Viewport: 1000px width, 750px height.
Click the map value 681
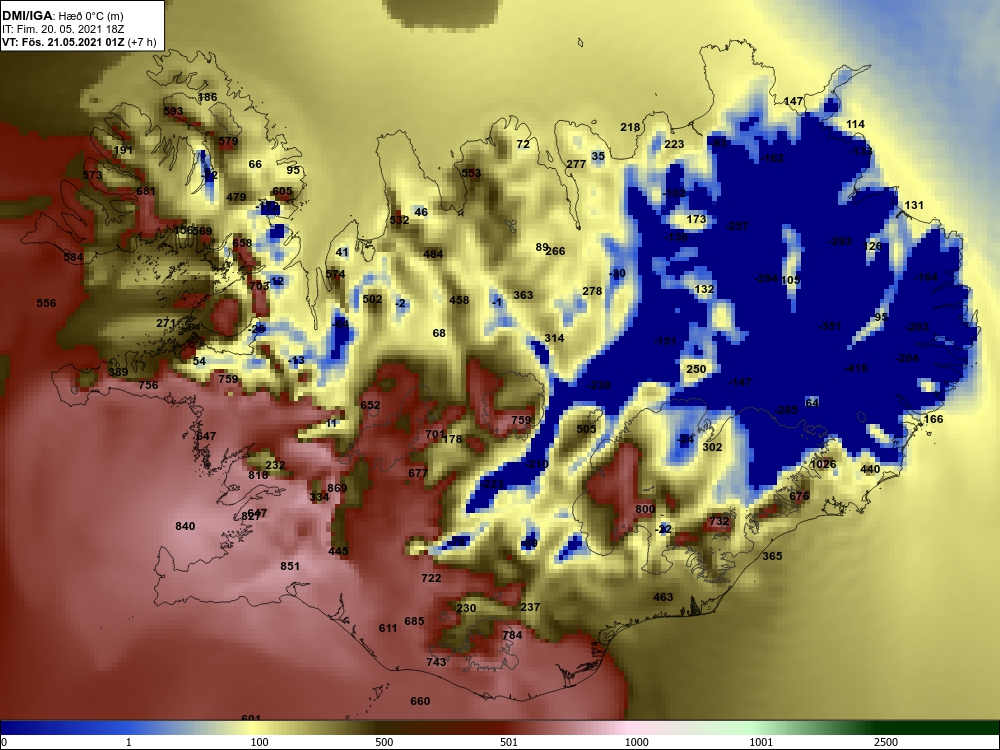[145, 191]
